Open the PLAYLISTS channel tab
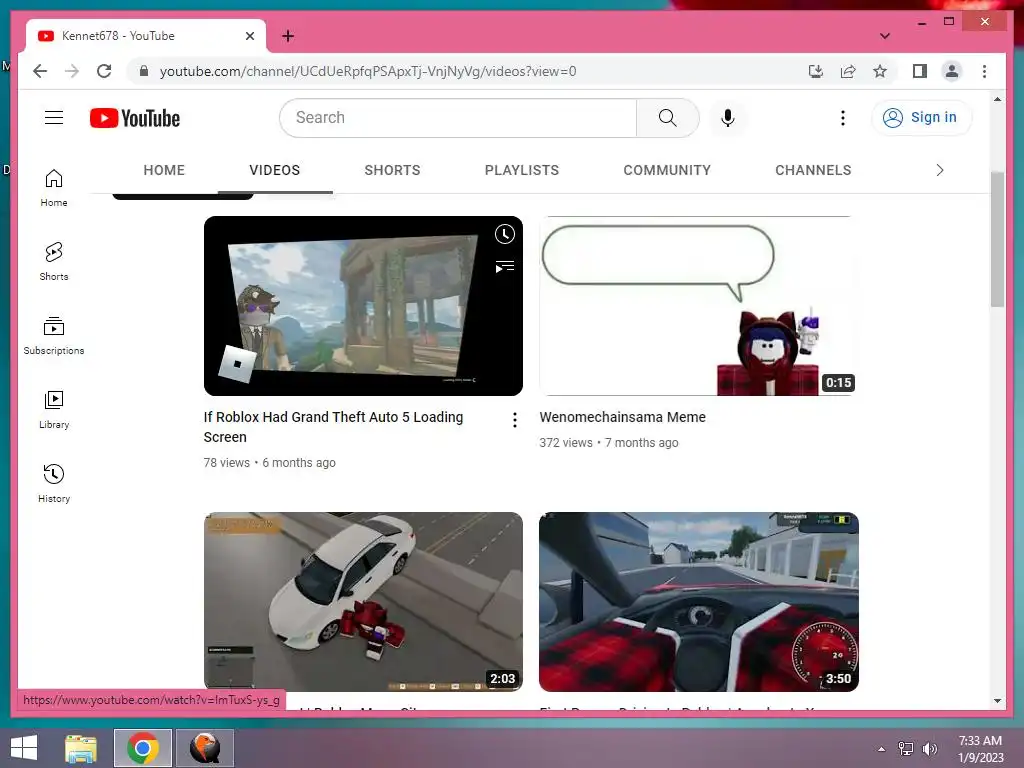This screenshot has width=1024, height=768. tap(522, 170)
